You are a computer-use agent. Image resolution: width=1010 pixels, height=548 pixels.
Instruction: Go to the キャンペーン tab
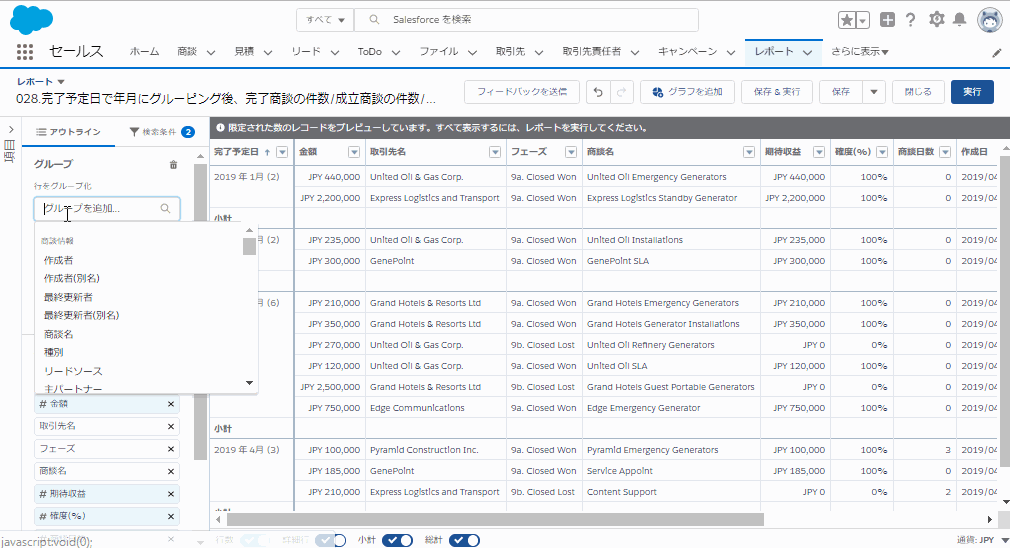(x=687, y=52)
